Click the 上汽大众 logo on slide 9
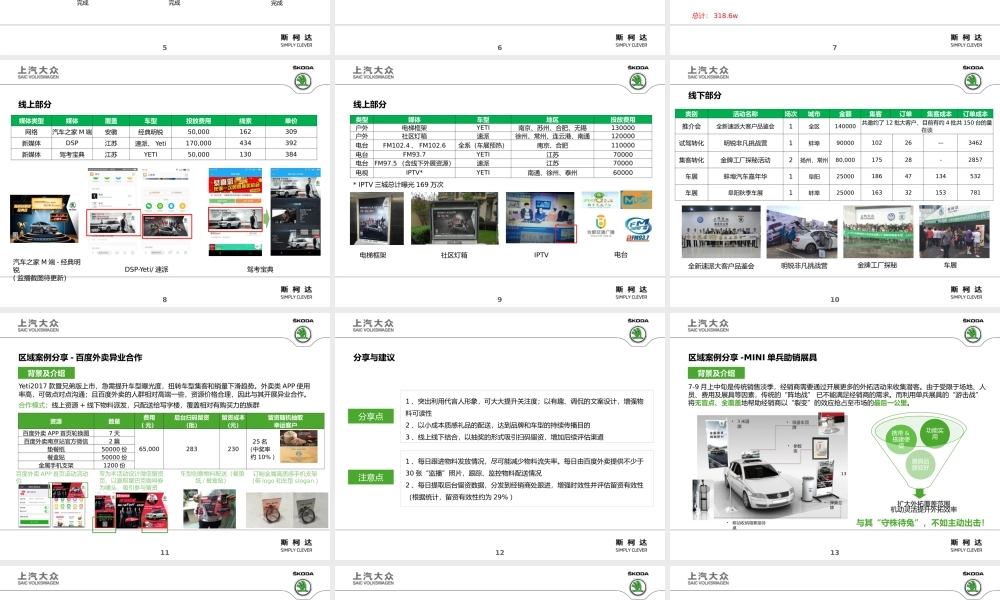This screenshot has width=1000, height=600. 373,72
